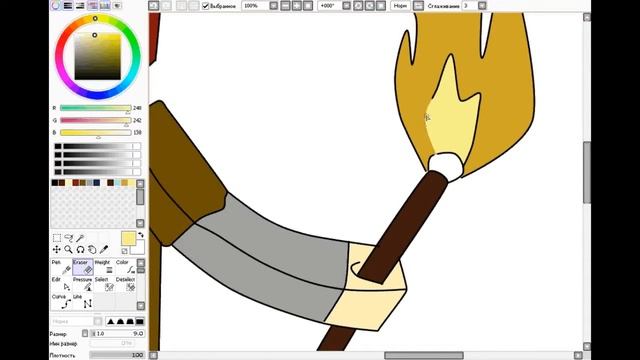Select the Curve tool
The width and height of the screenshot is (640, 360).
[x=61, y=302]
